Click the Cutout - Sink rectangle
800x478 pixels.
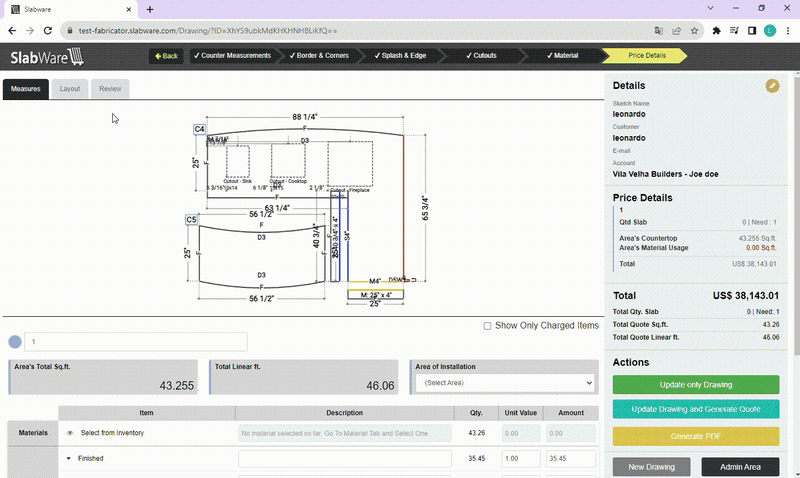[238, 161]
